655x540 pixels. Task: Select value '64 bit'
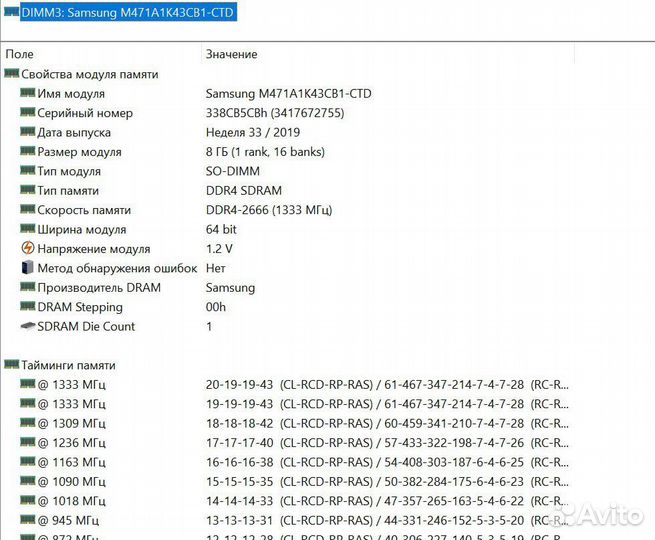click(x=221, y=229)
